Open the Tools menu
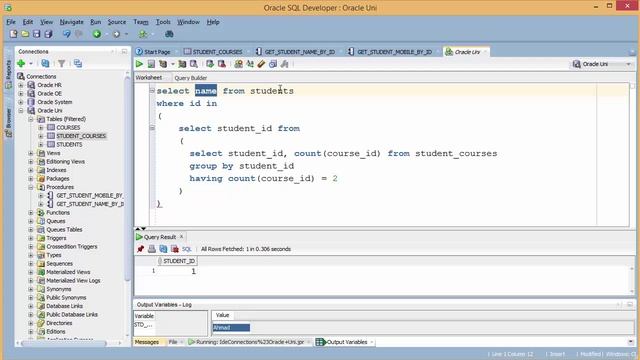Screen dimensions: 640x360 (163, 22)
